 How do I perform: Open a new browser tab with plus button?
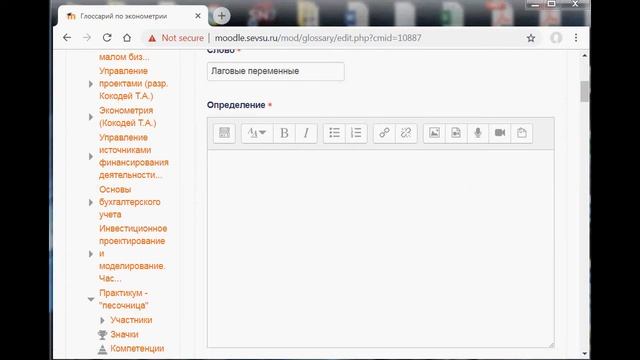pyautogui.click(x=222, y=16)
